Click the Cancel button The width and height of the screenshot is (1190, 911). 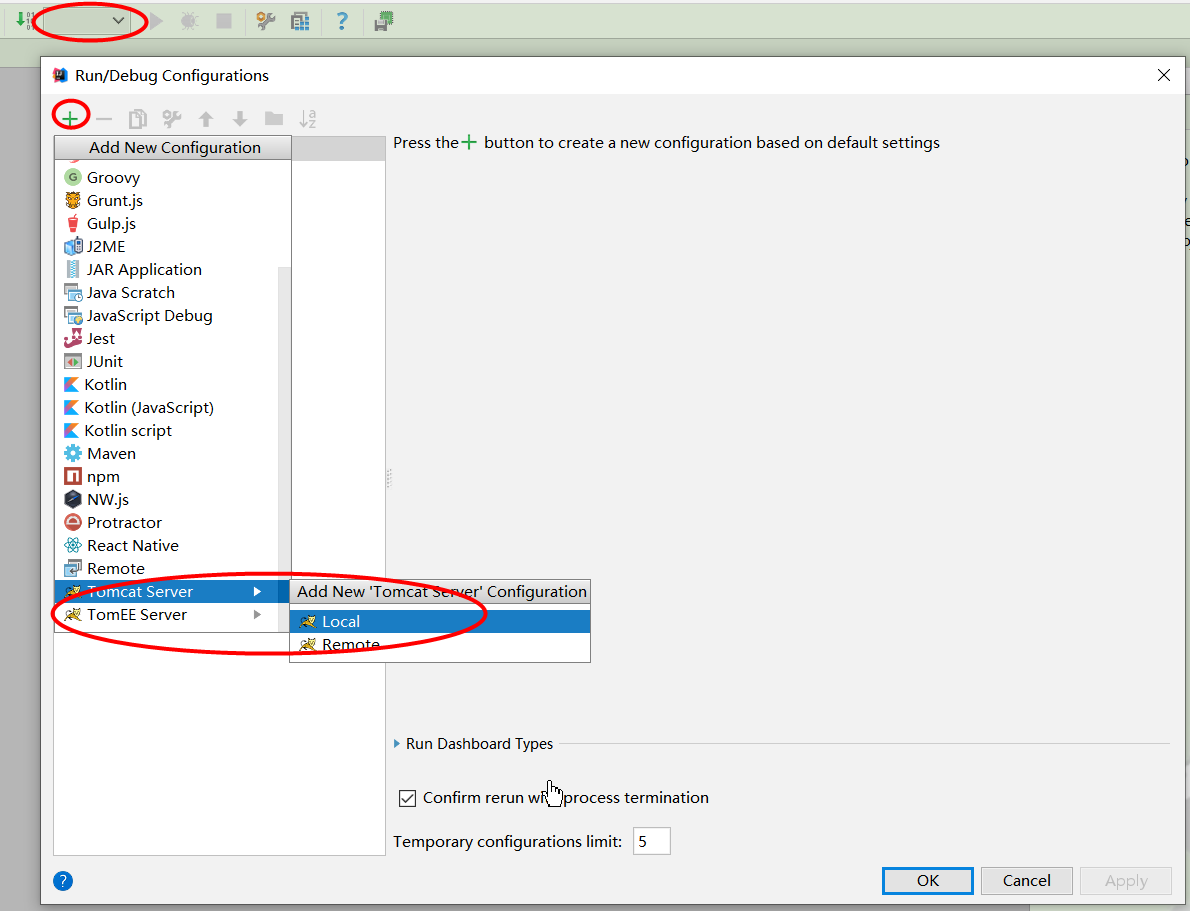coord(1027,881)
